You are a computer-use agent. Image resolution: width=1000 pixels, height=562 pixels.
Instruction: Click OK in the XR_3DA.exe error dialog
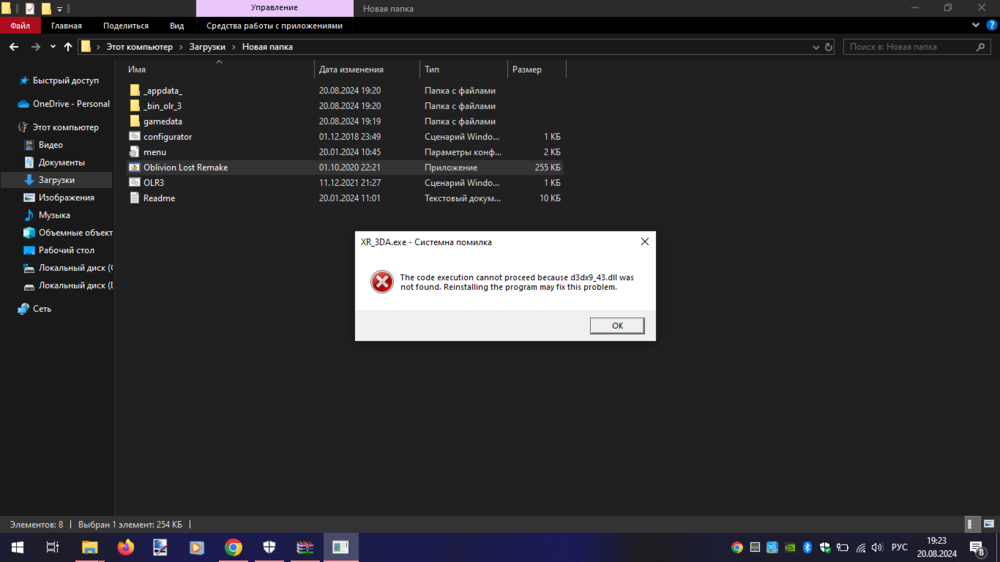(617, 325)
